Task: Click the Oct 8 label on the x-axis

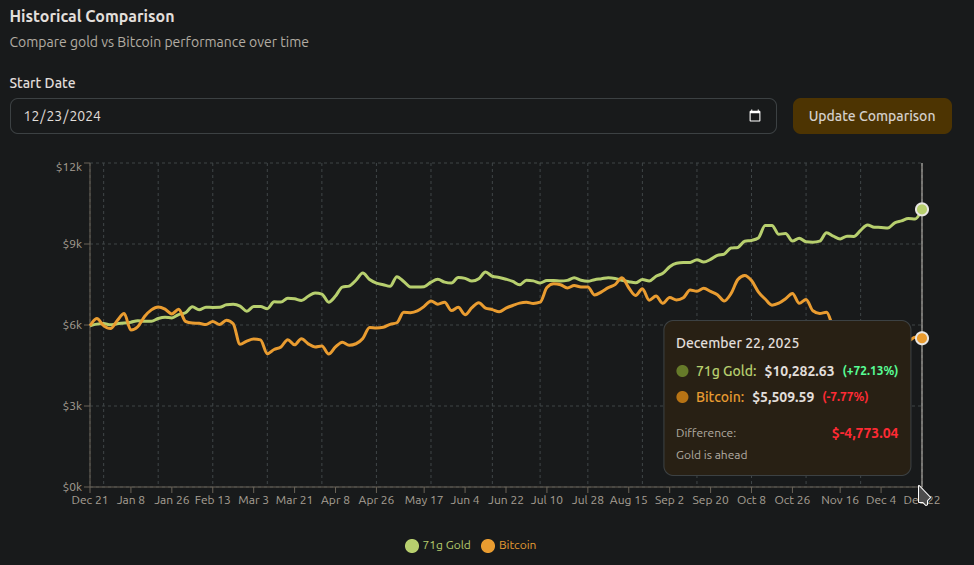Action: coord(750,500)
